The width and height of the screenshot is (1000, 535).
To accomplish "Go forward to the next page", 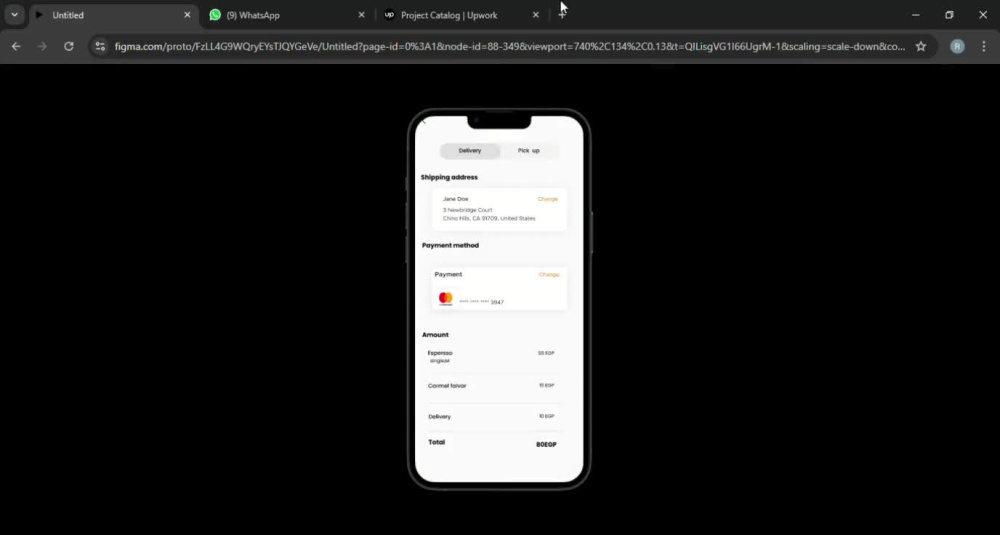I will [x=42, y=47].
